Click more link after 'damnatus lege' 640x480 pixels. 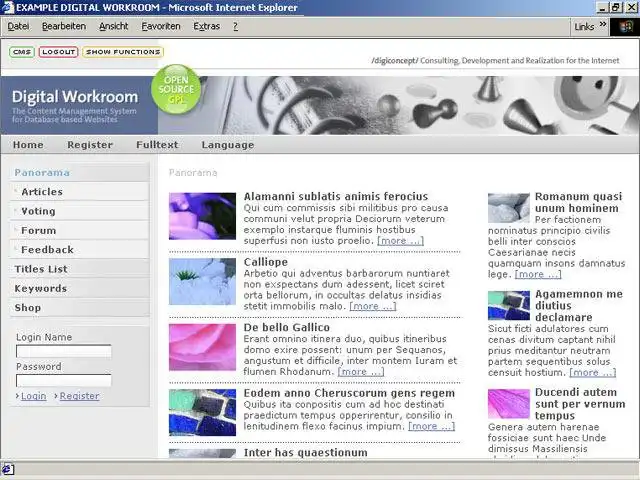pyautogui.click(x=538, y=274)
